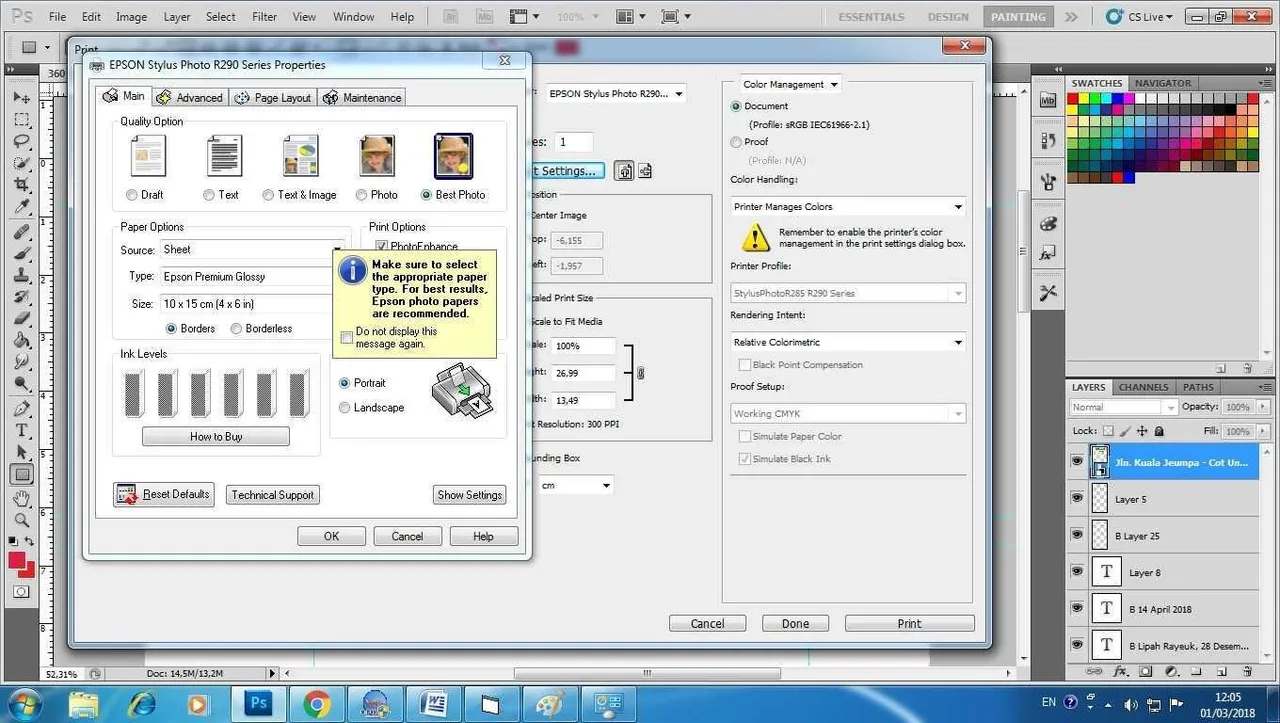Click the Technical Support button
1280x723 pixels.
[x=272, y=494]
